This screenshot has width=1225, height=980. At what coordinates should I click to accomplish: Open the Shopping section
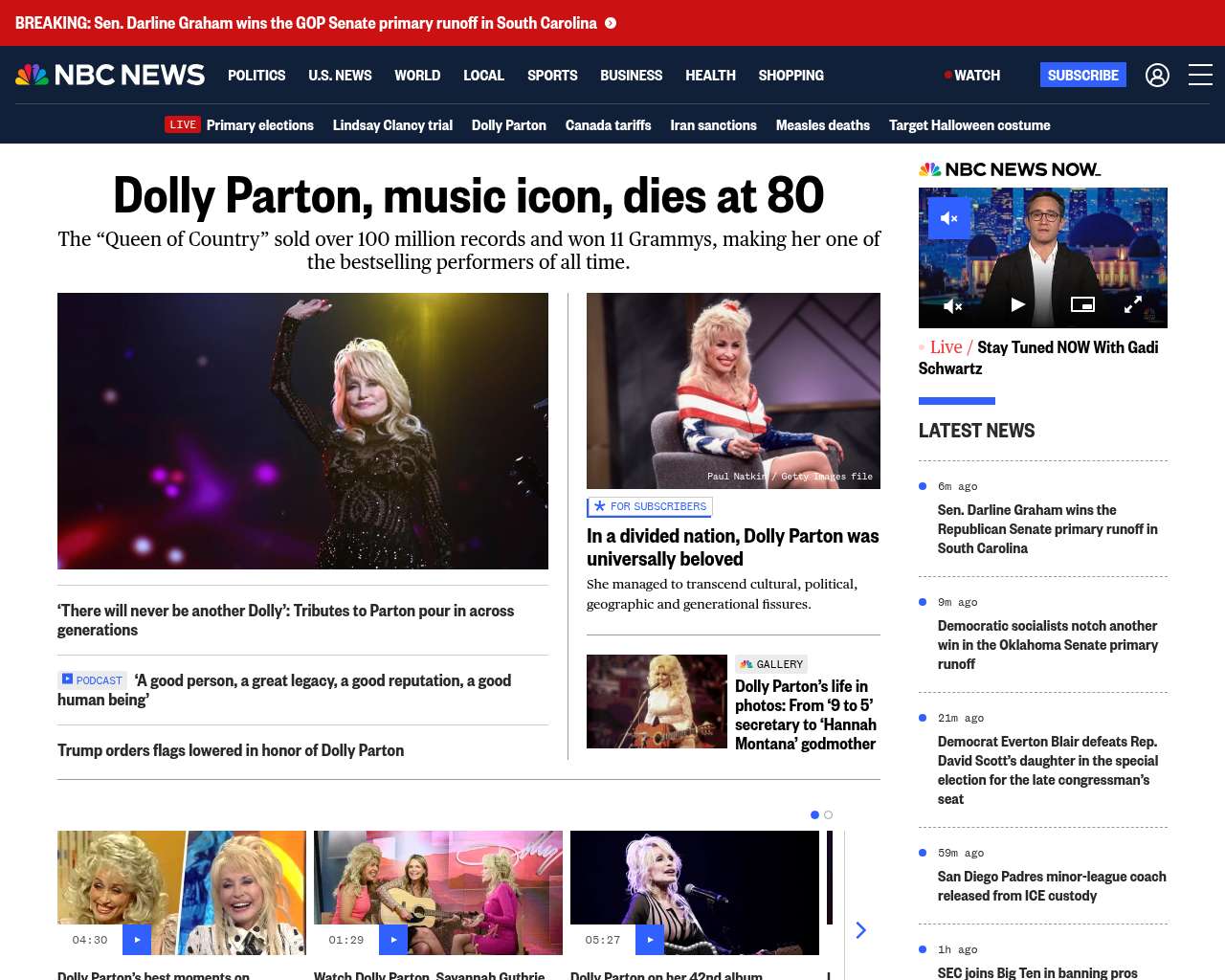(x=791, y=75)
